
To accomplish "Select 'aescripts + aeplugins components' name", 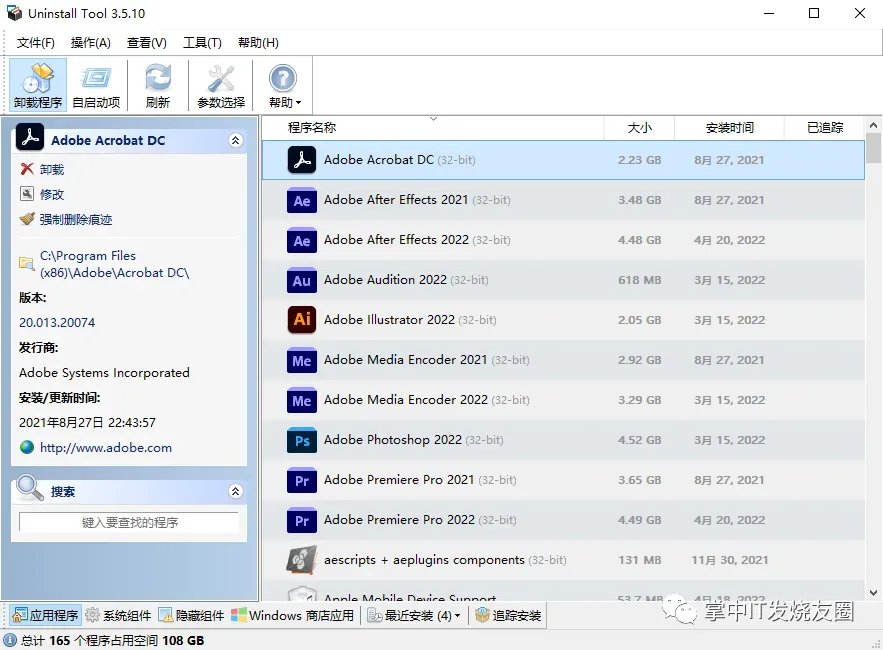I will [x=424, y=560].
